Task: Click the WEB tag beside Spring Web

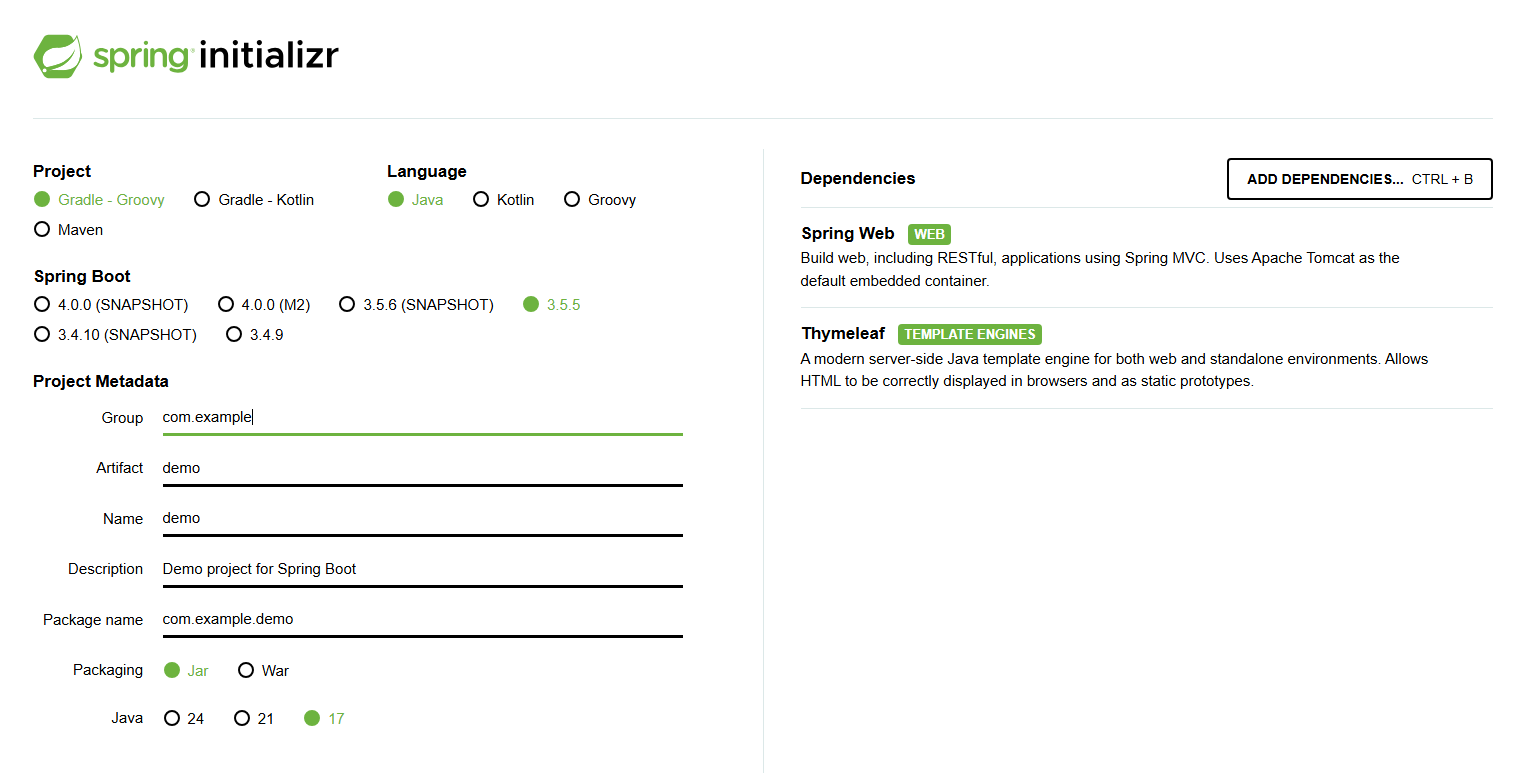Action: click(x=929, y=234)
